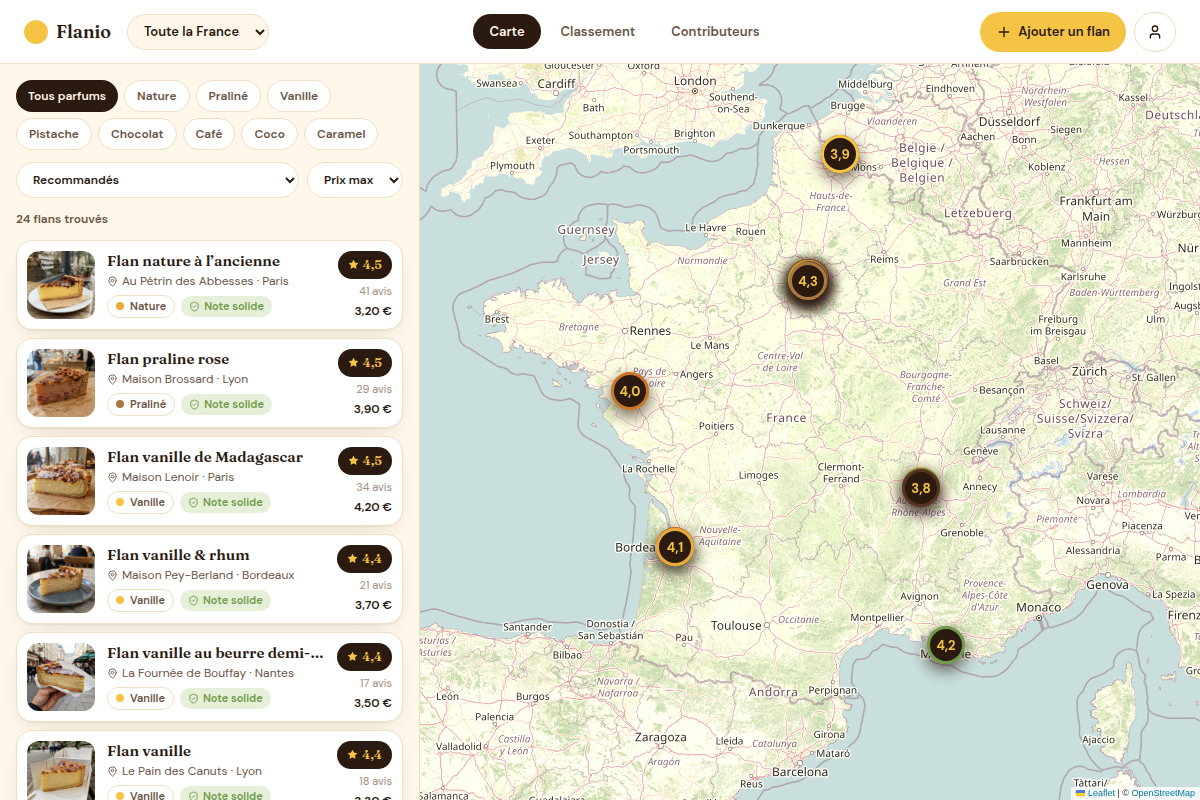The image size is (1200, 800).
Task: Click the 29 avis review count
Action: tap(375, 389)
